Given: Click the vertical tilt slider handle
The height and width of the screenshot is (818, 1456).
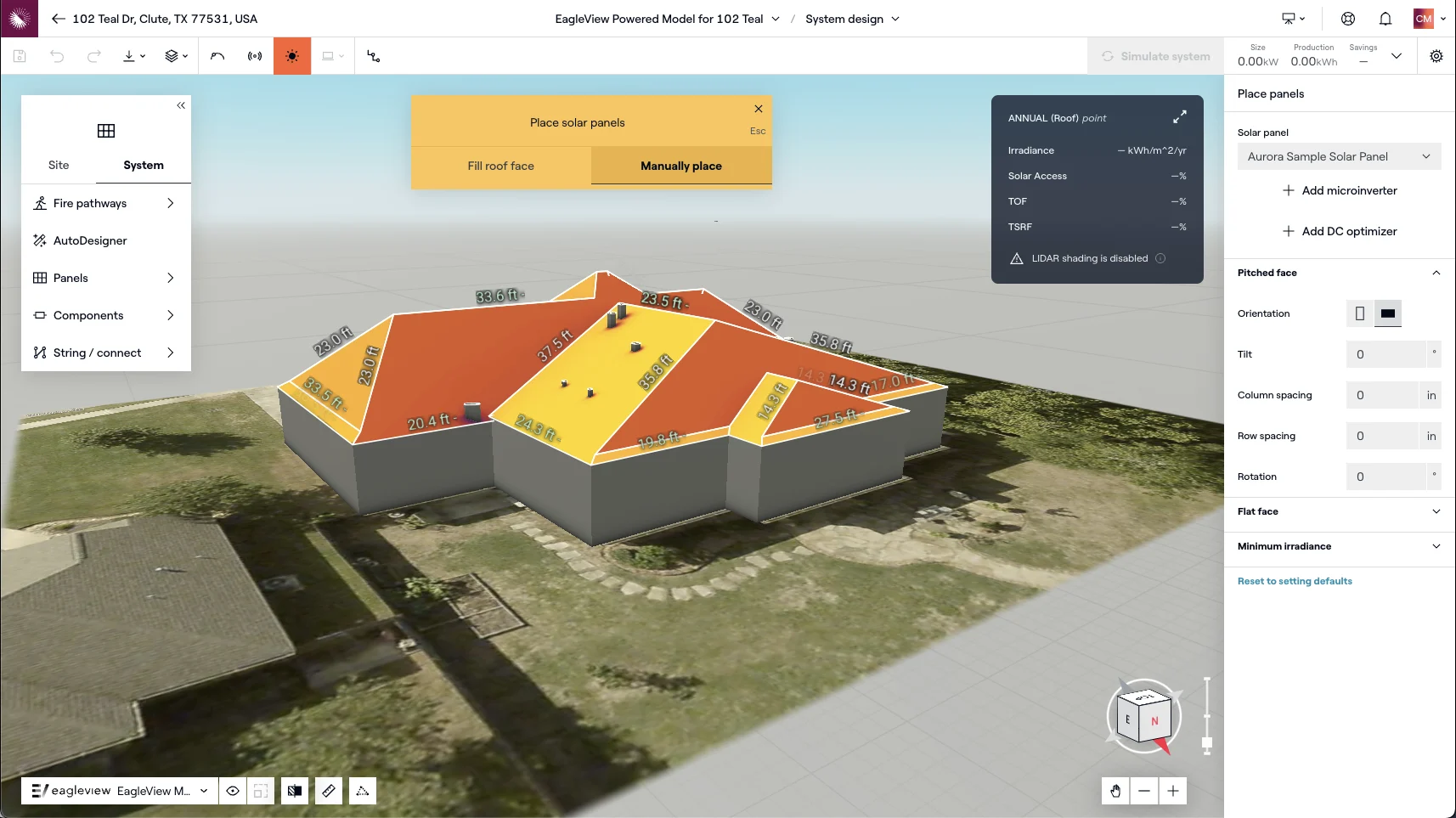Looking at the screenshot, I should click(1206, 743).
